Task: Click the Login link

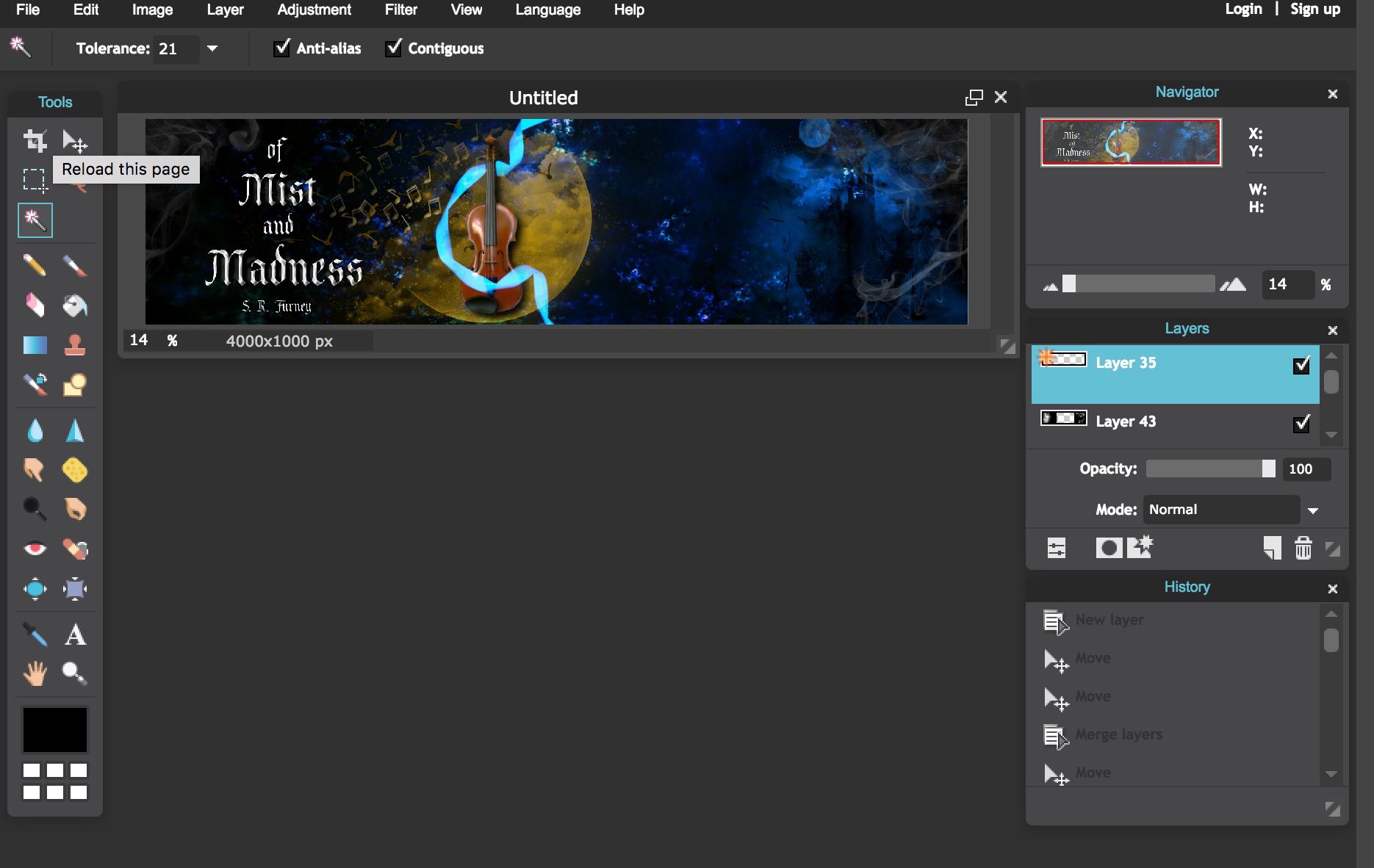Action: pyautogui.click(x=1243, y=10)
